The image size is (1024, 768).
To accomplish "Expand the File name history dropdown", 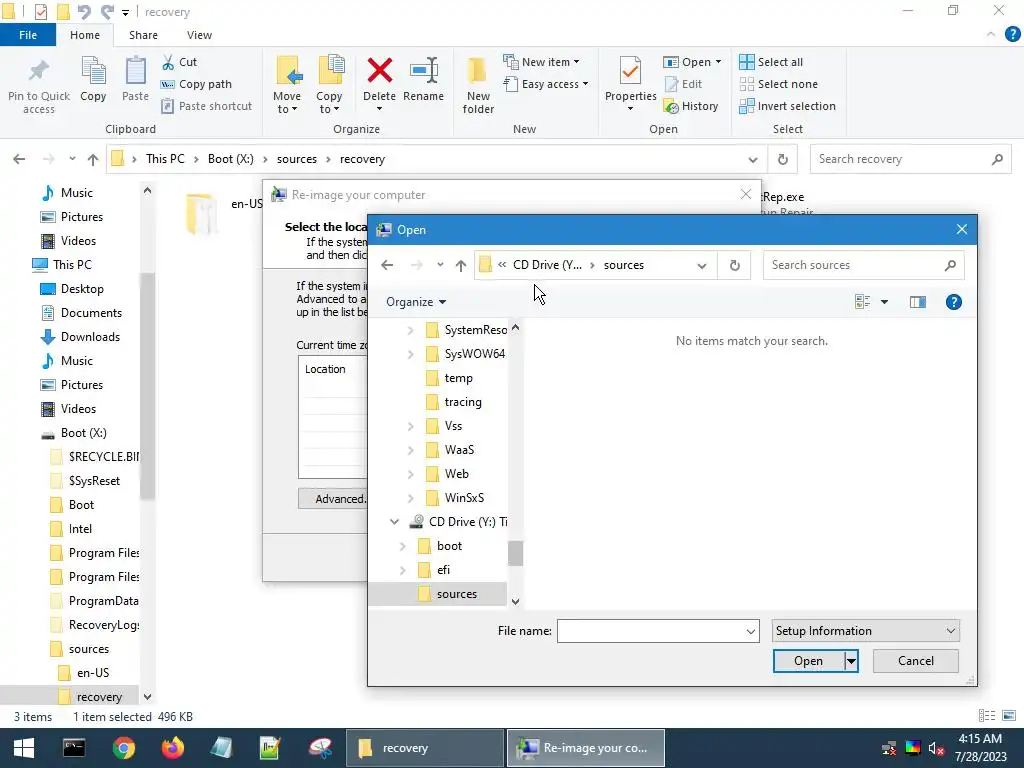I will point(750,632).
